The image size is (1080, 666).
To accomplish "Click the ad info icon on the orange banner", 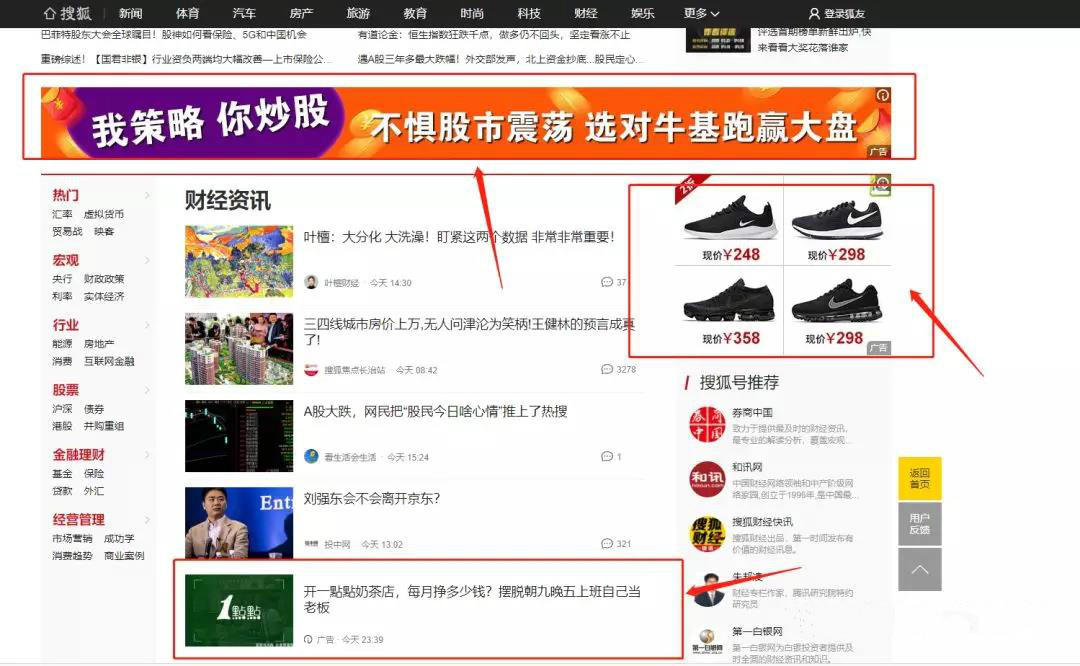I will click(881, 95).
